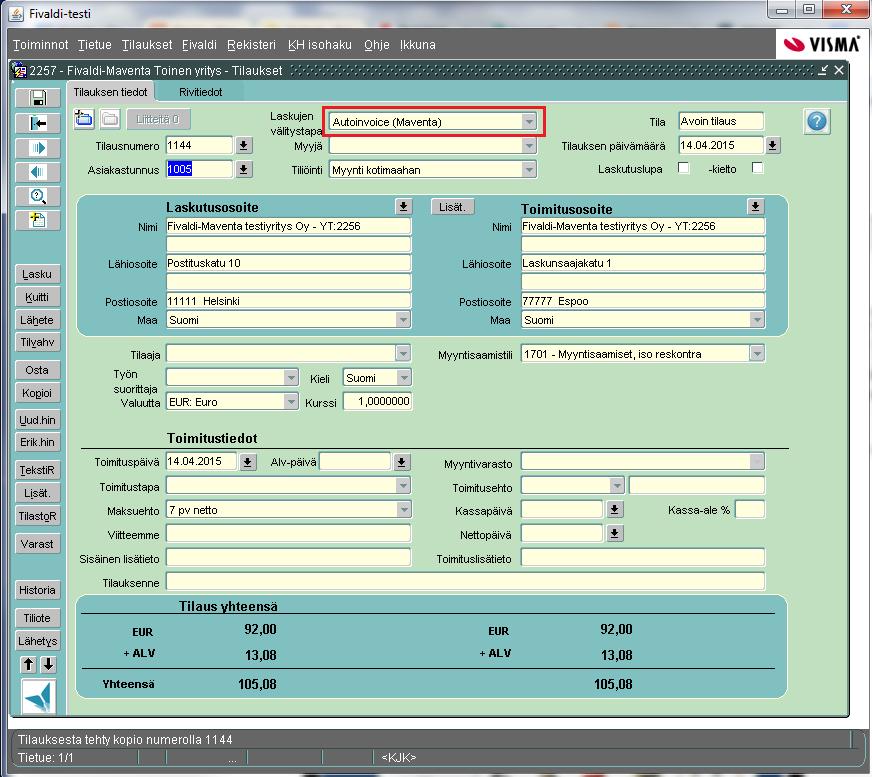Image resolution: width=872 pixels, height=777 pixels.
Task: Open the Valuutta EUR: Euro dropdown
Action: tap(291, 402)
